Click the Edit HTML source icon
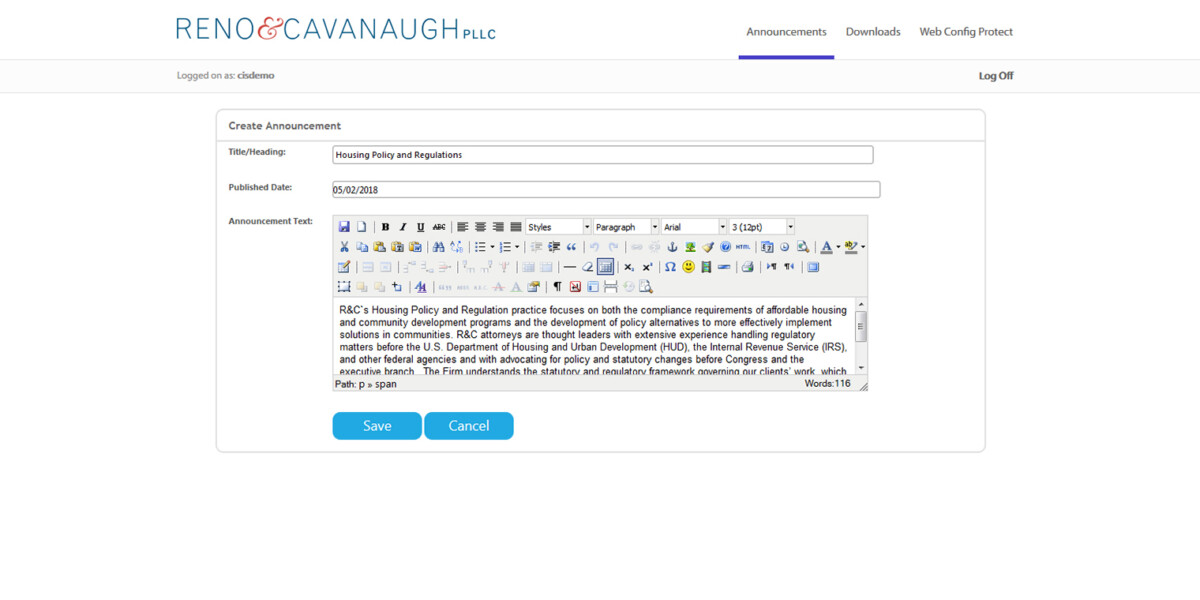 click(743, 247)
